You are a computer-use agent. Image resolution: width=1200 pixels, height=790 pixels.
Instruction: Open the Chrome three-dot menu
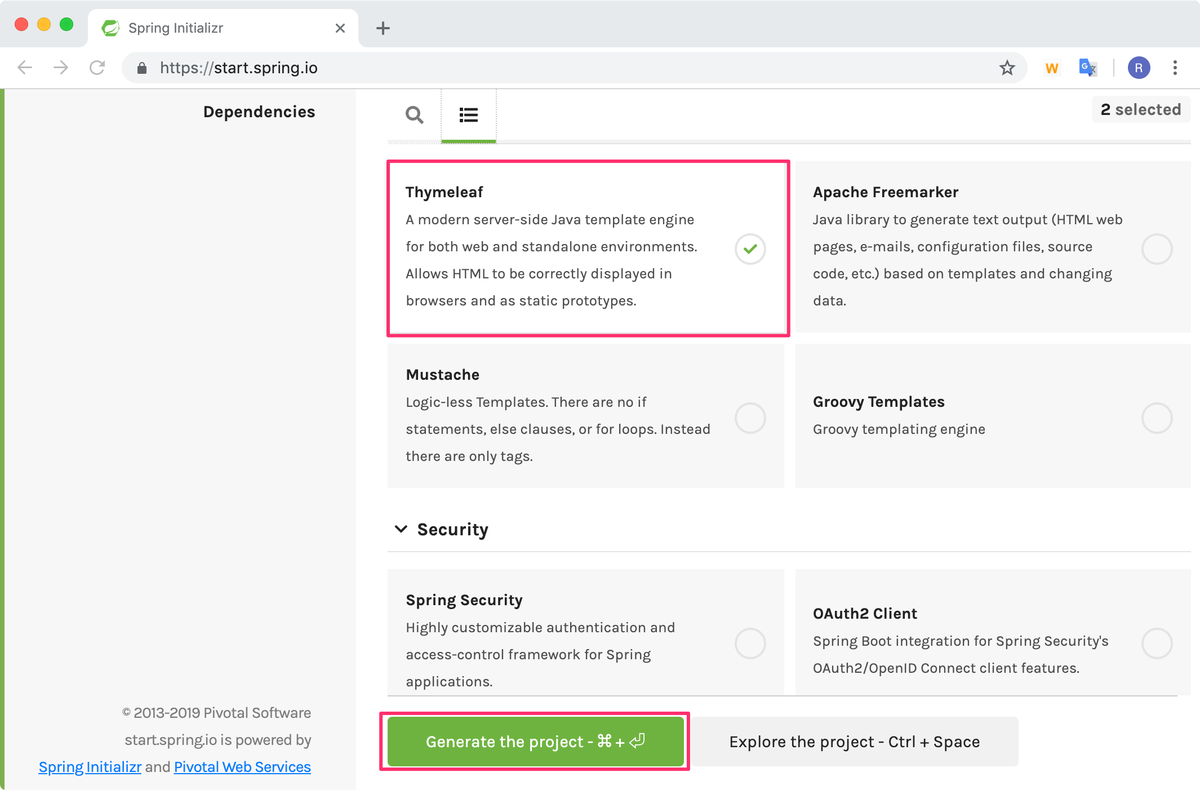[x=1176, y=68]
